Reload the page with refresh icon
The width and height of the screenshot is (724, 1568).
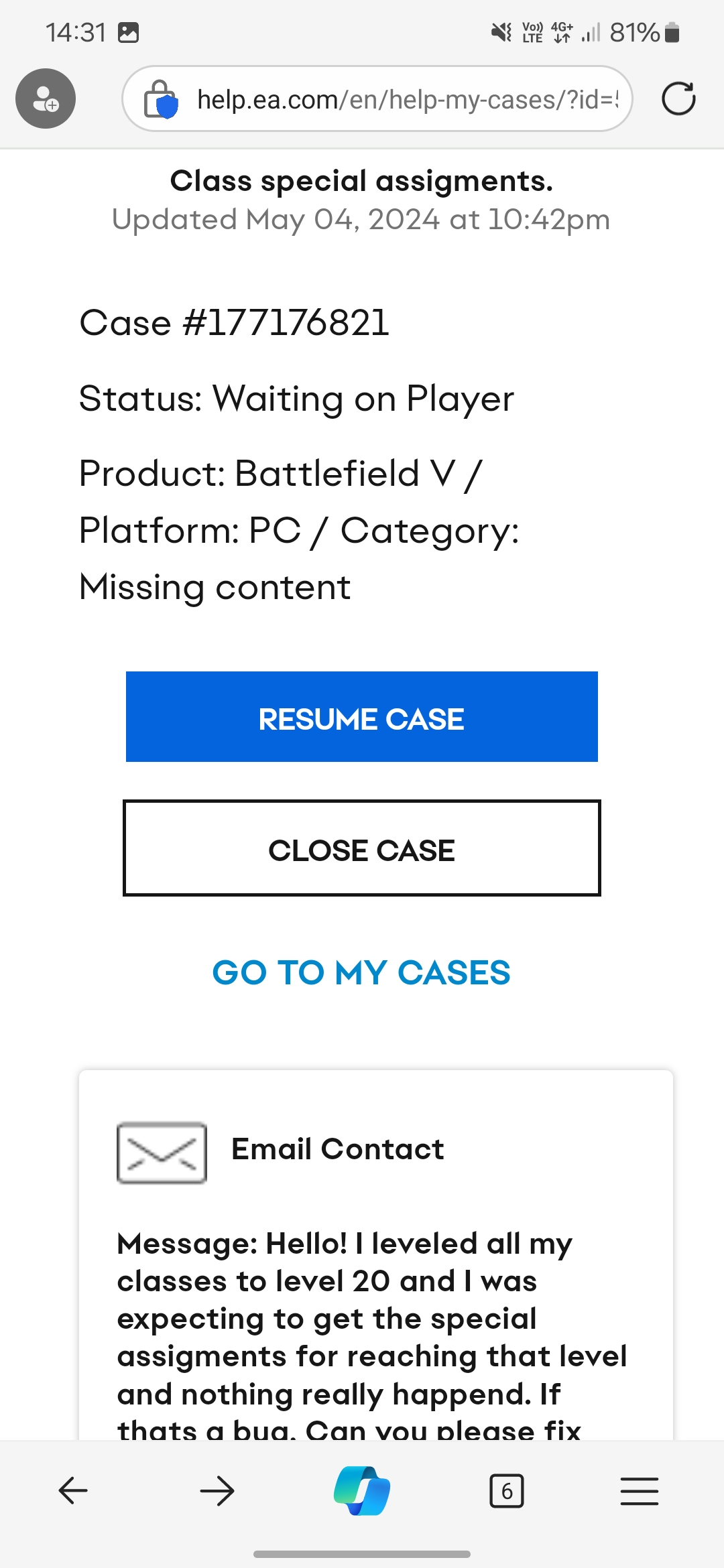coord(678,99)
